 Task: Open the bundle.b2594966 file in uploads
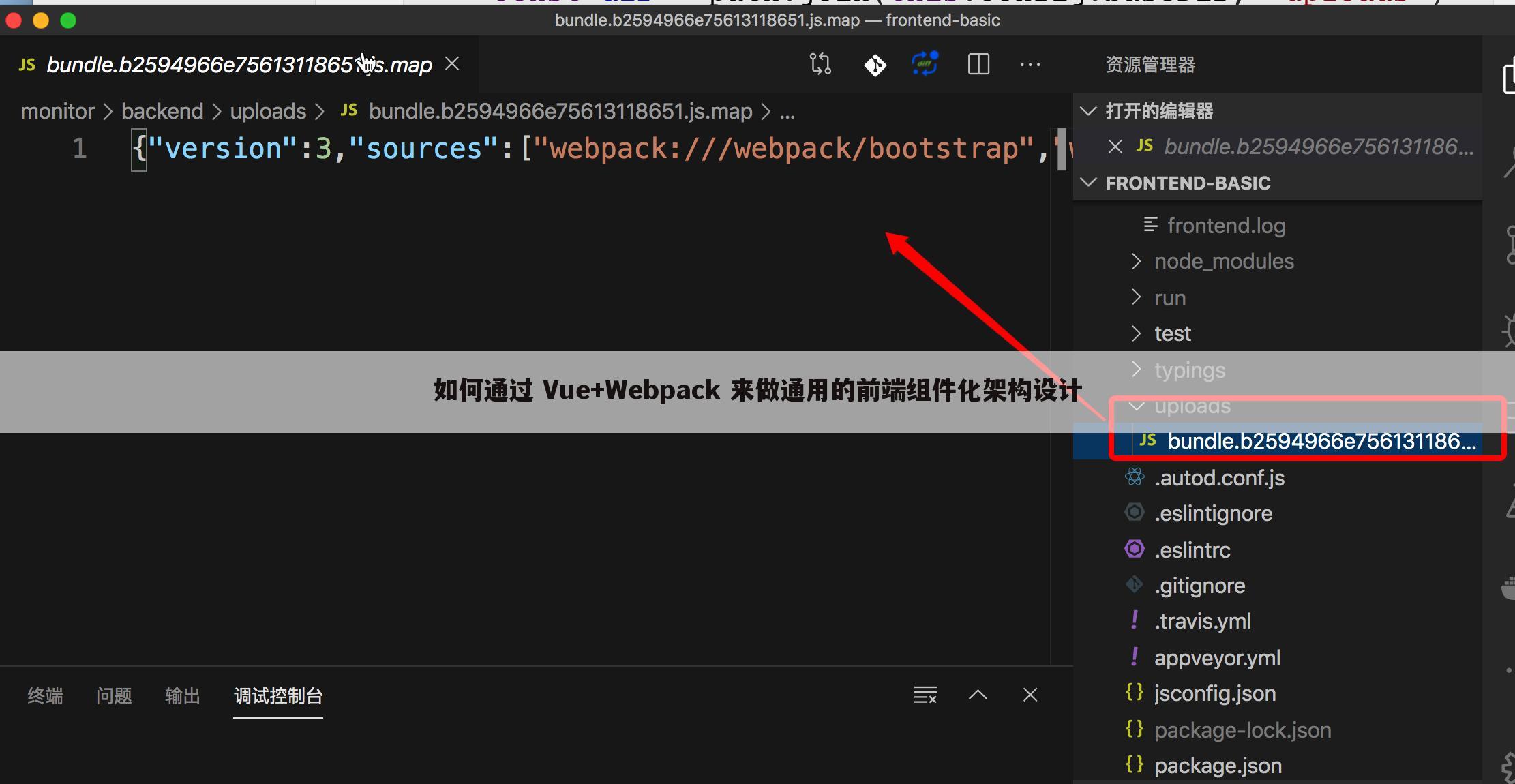[x=1321, y=441]
